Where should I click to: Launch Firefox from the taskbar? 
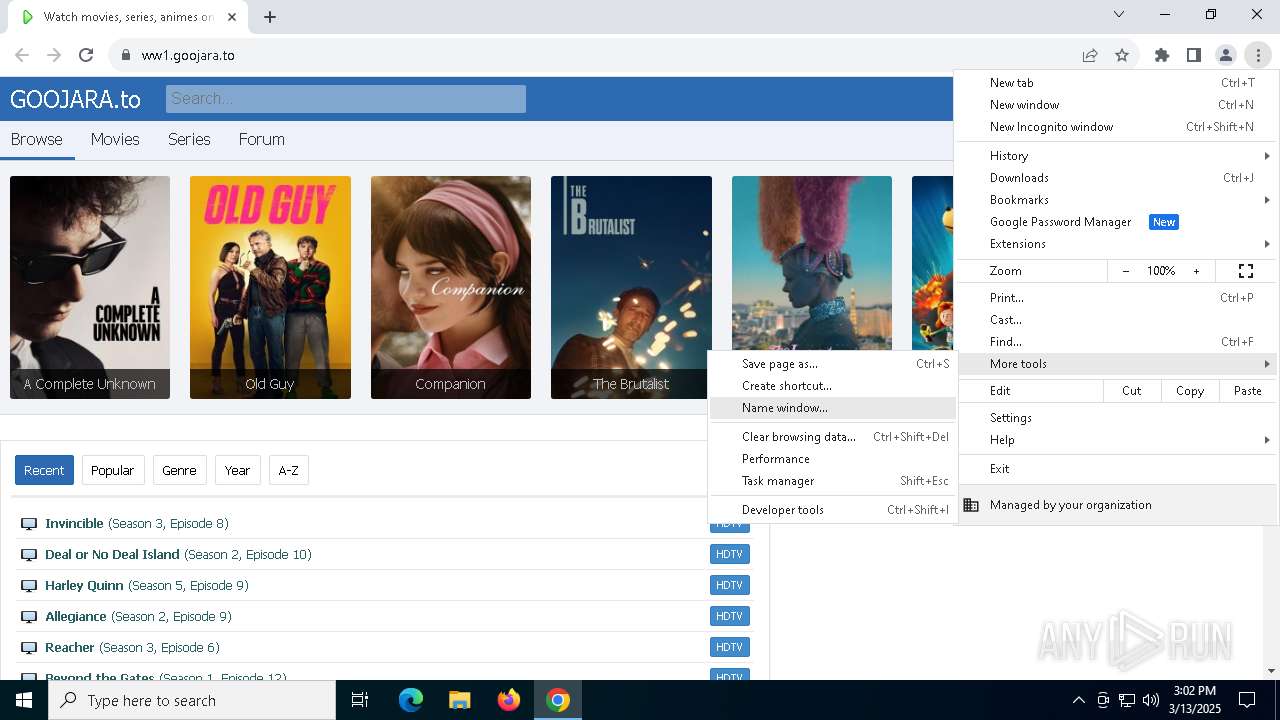pyautogui.click(x=509, y=700)
